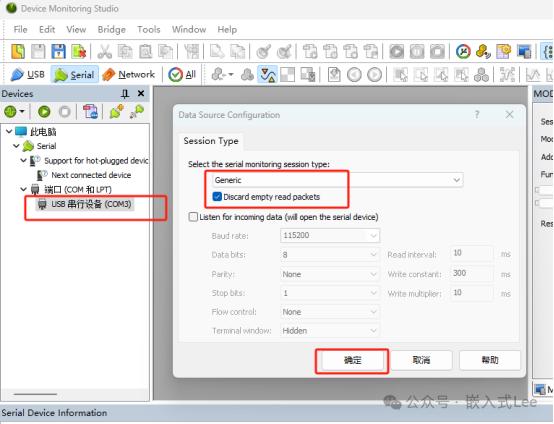
Task: Pin the Devices panel
Action: [125, 94]
